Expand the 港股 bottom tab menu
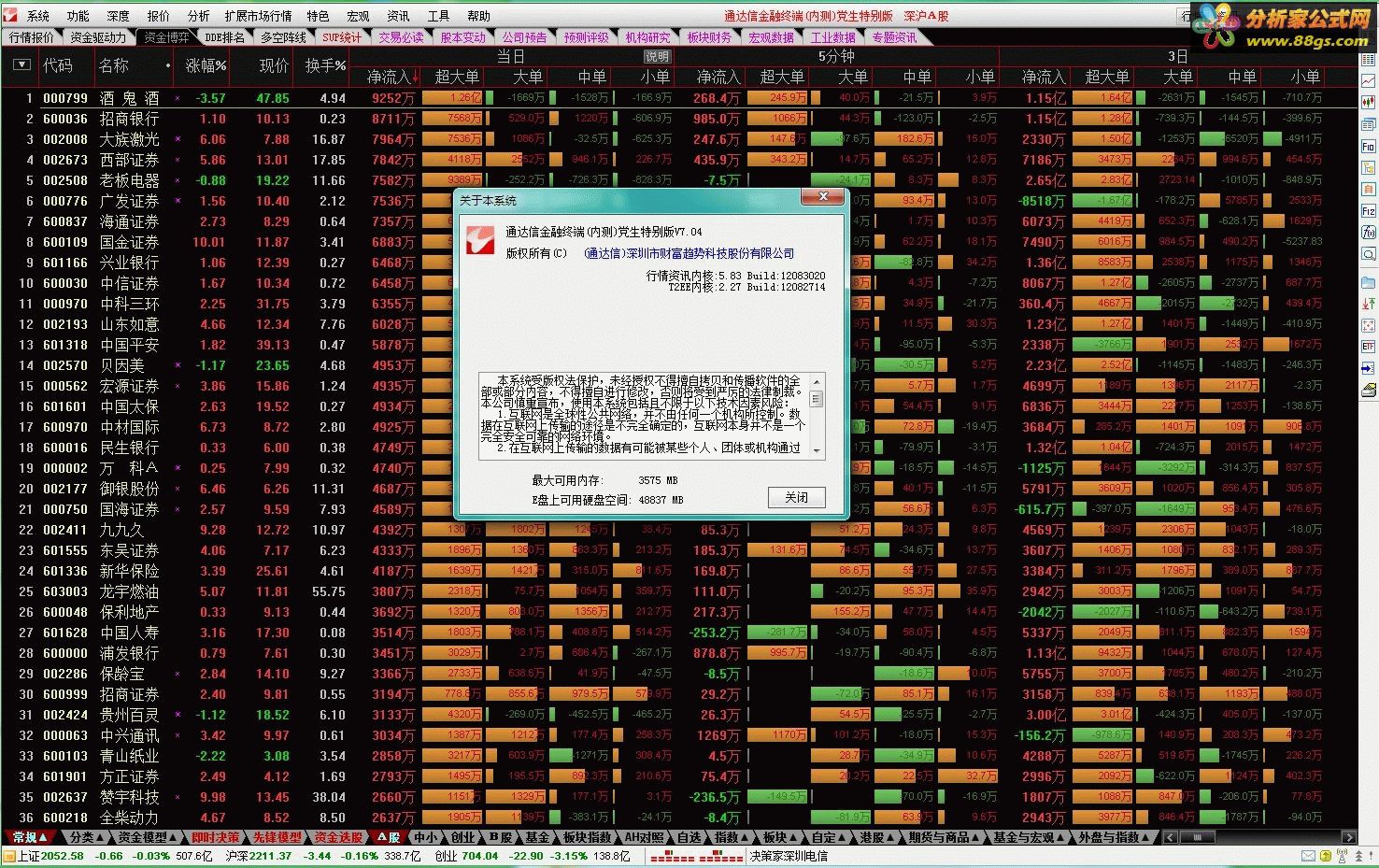Viewport: 1379px width, 868px height. click(x=876, y=837)
